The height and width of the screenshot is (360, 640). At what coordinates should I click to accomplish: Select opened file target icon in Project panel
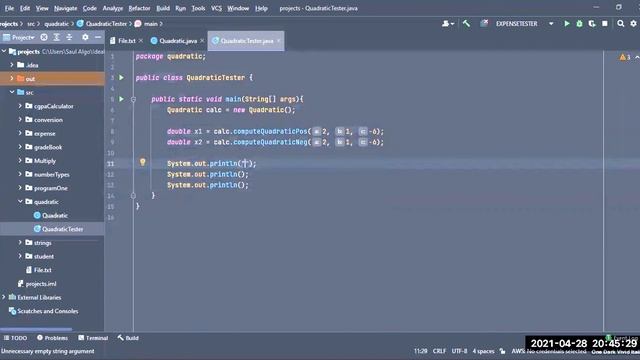[44, 38]
